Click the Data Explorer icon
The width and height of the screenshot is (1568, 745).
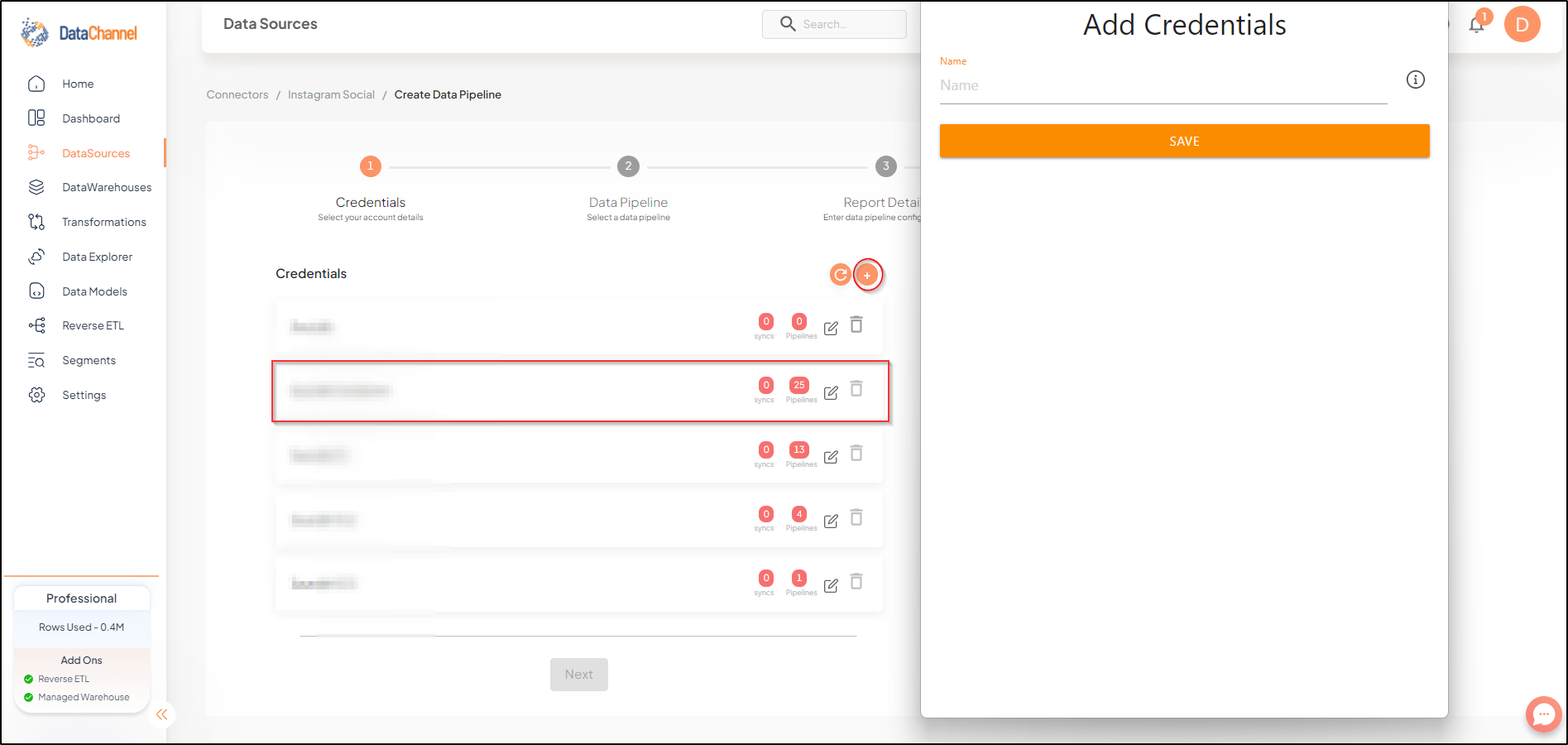point(36,257)
